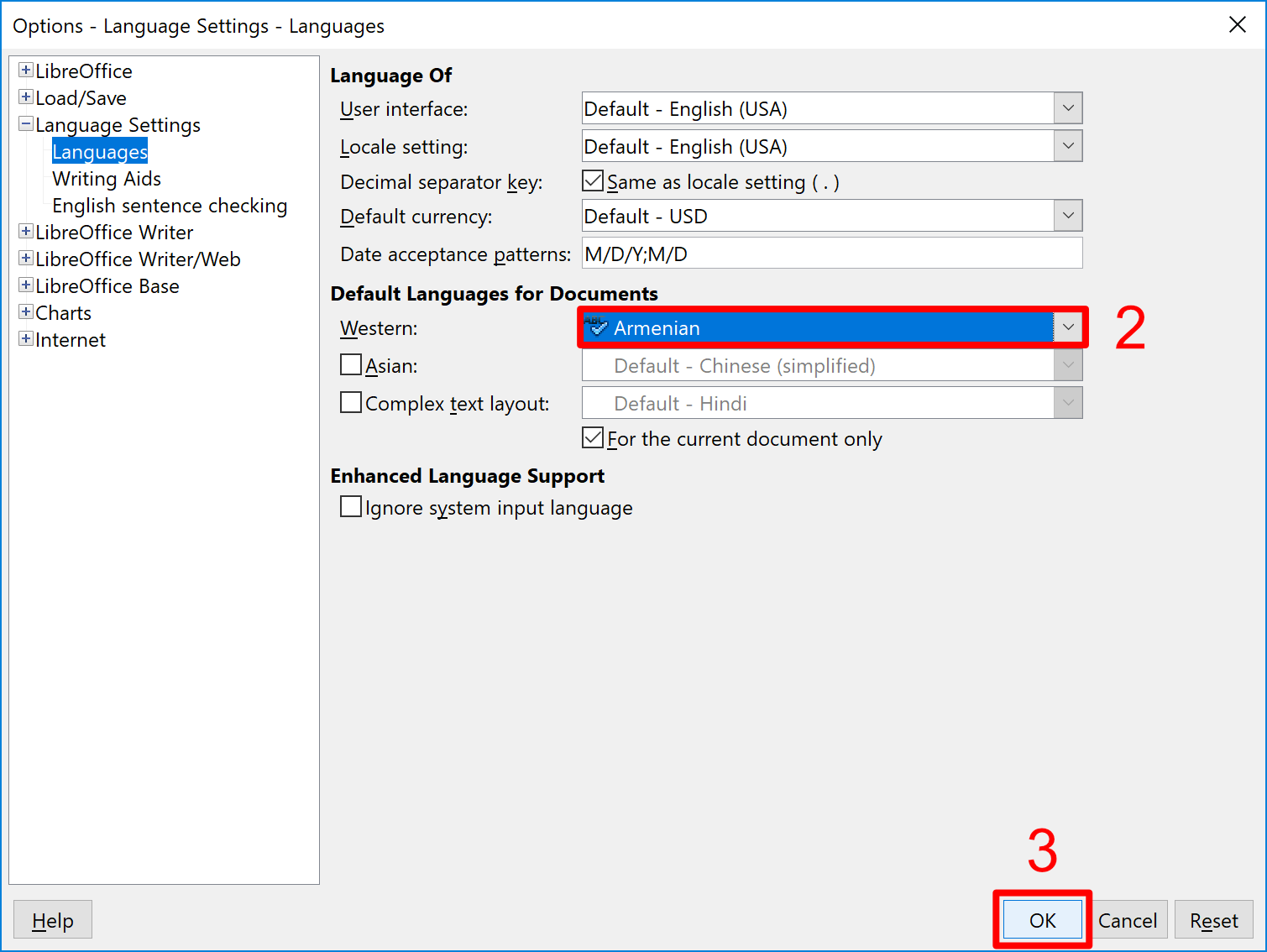Select Languages in the options tree

click(x=100, y=152)
